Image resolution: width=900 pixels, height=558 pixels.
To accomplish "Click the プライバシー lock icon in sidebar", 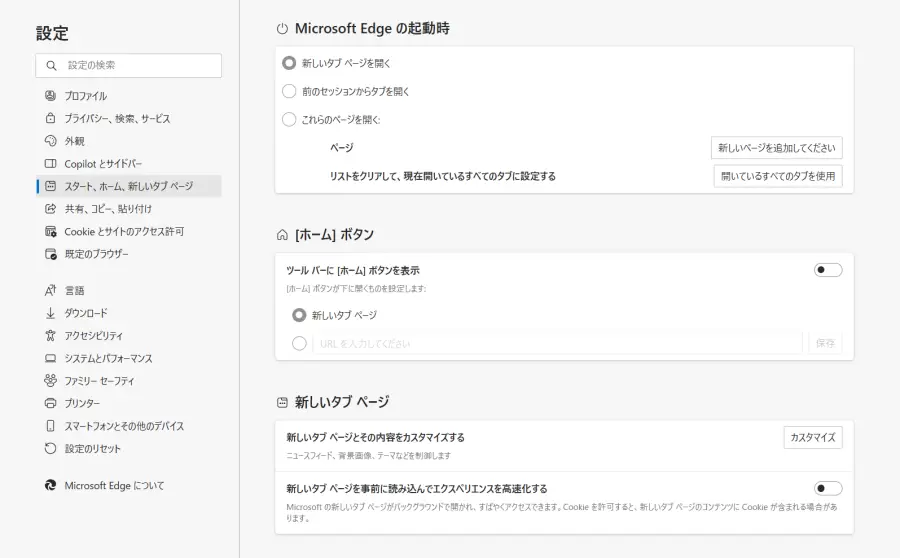I will (x=51, y=118).
